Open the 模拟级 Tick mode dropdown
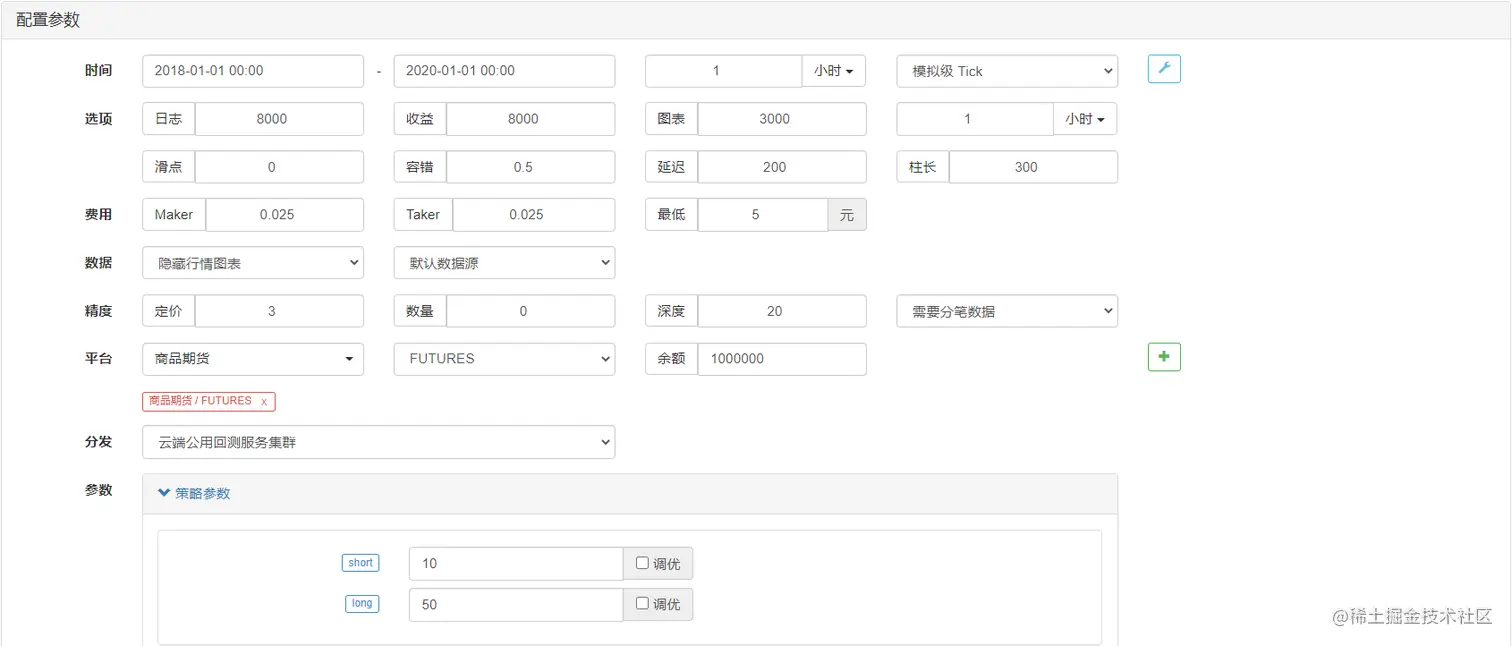The height and width of the screenshot is (646, 1512). click(x=1007, y=71)
